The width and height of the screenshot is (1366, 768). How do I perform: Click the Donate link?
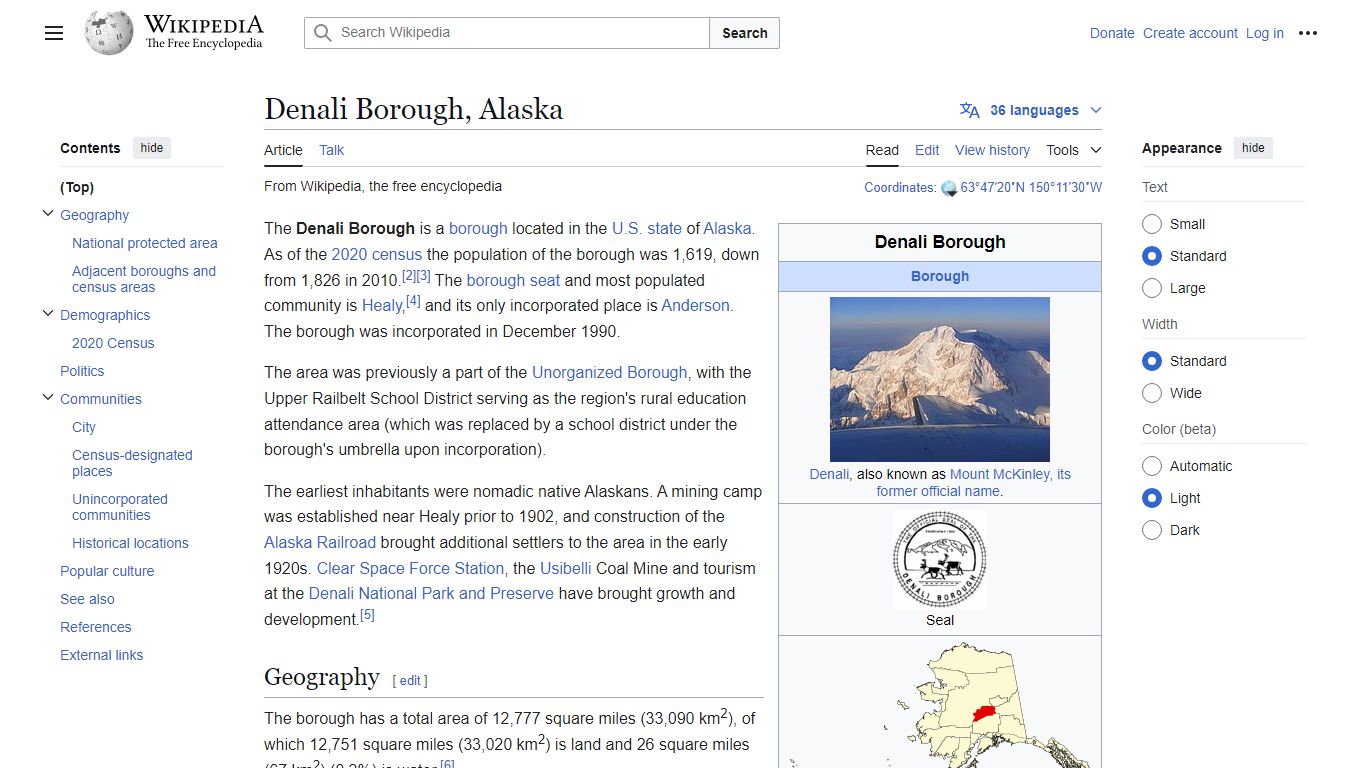click(x=1112, y=33)
